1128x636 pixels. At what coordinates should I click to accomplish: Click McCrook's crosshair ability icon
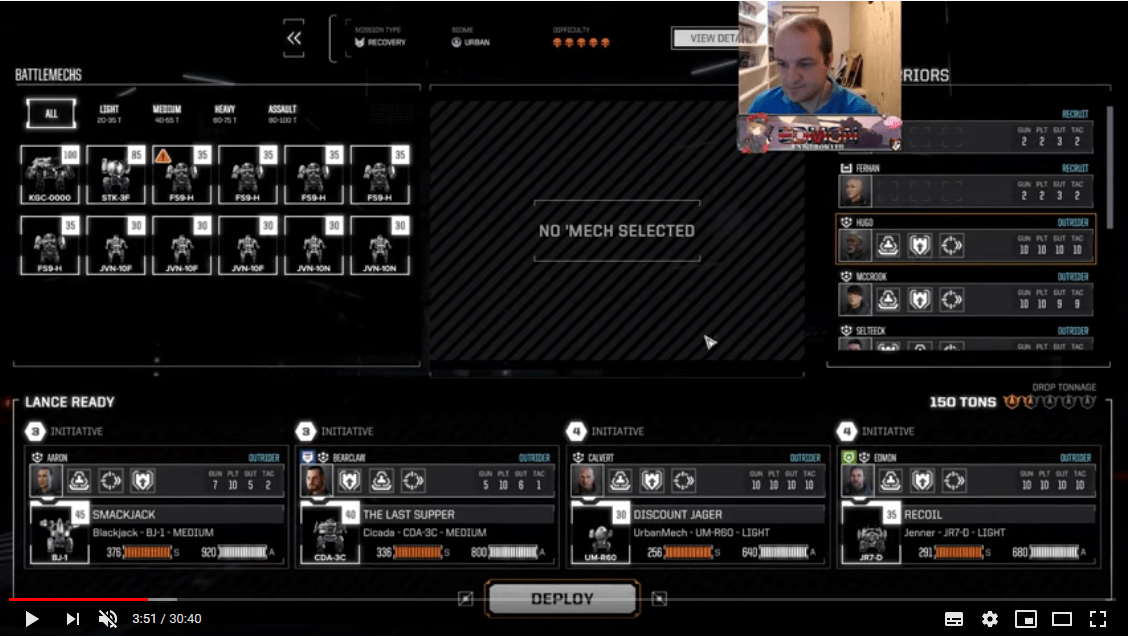951,300
